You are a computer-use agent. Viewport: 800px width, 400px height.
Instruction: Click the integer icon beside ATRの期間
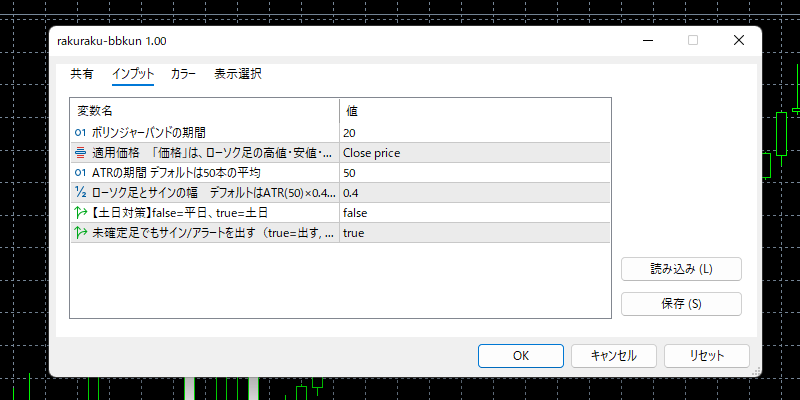81,173
